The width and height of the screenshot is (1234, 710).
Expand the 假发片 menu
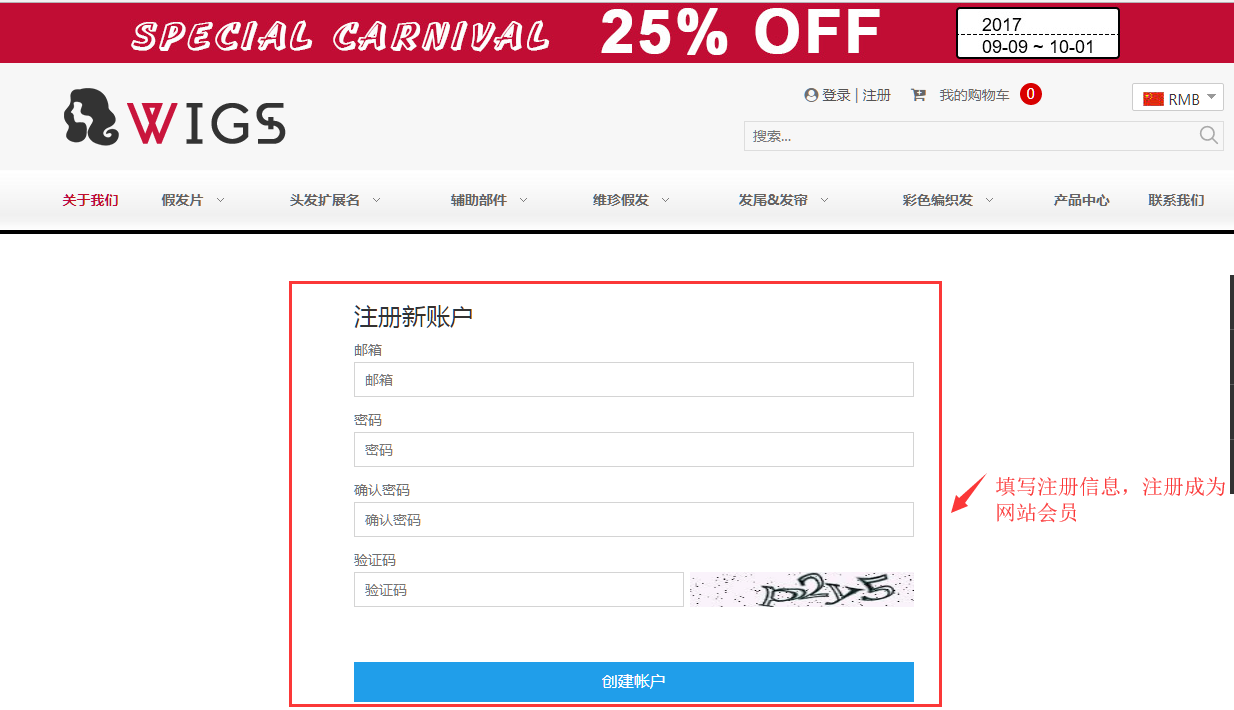(x=192, y=200)
